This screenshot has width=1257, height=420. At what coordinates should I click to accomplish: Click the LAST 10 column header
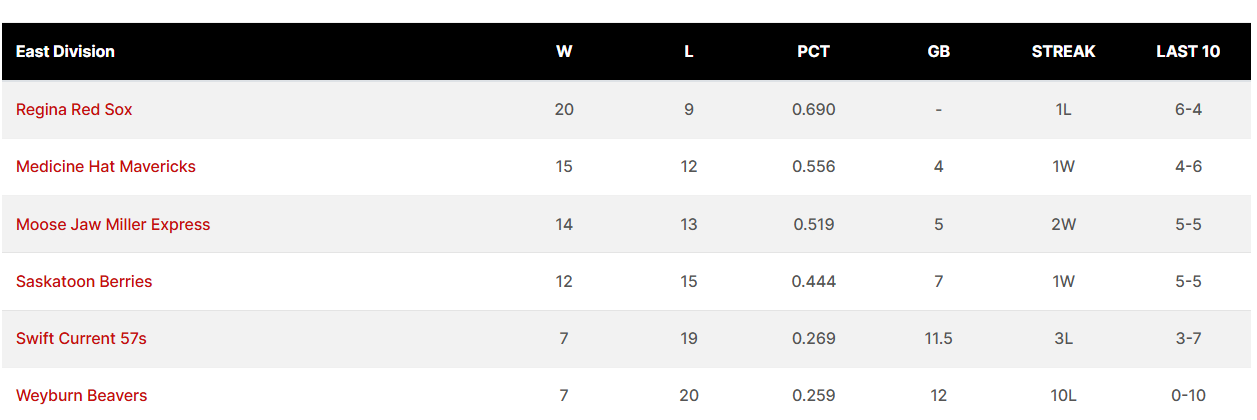[x=1188, y=51]
